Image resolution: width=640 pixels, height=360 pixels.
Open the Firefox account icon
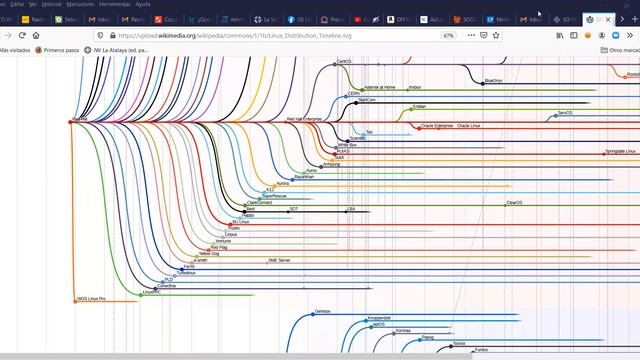click(x=602, y=36)
